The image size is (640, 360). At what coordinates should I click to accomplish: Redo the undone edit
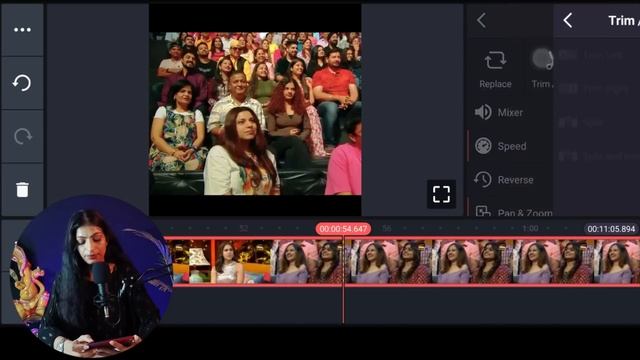tap(22, 136)
